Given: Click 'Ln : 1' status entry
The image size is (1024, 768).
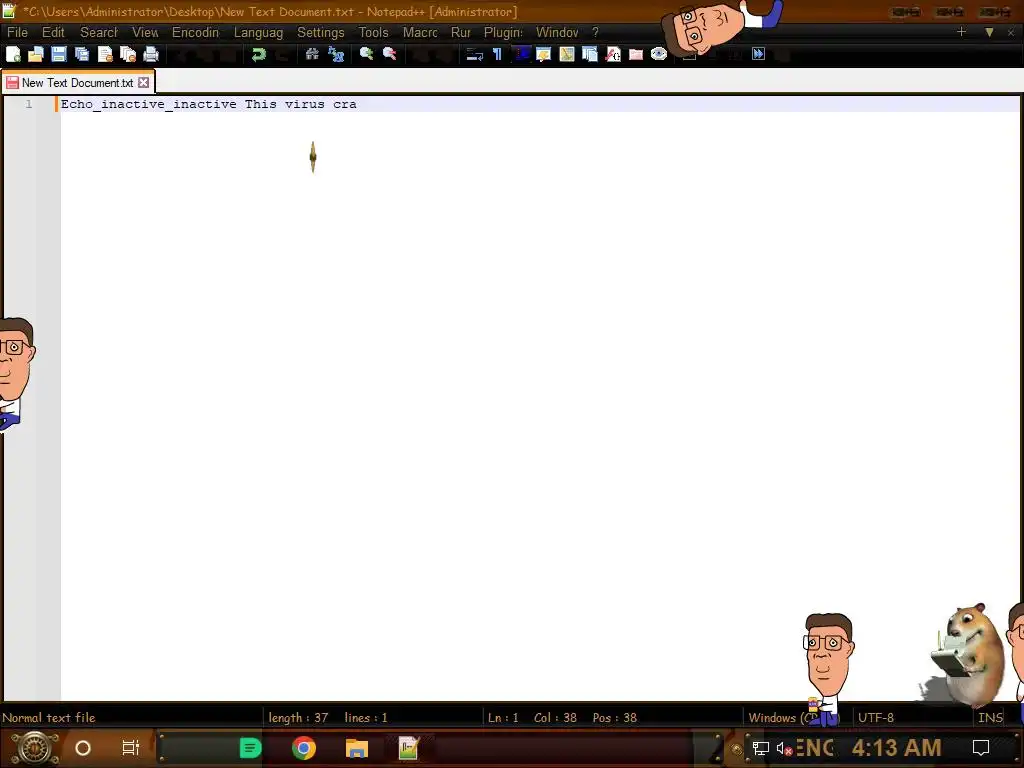Looking at the screenshot, I should click(x=503, y=718).
